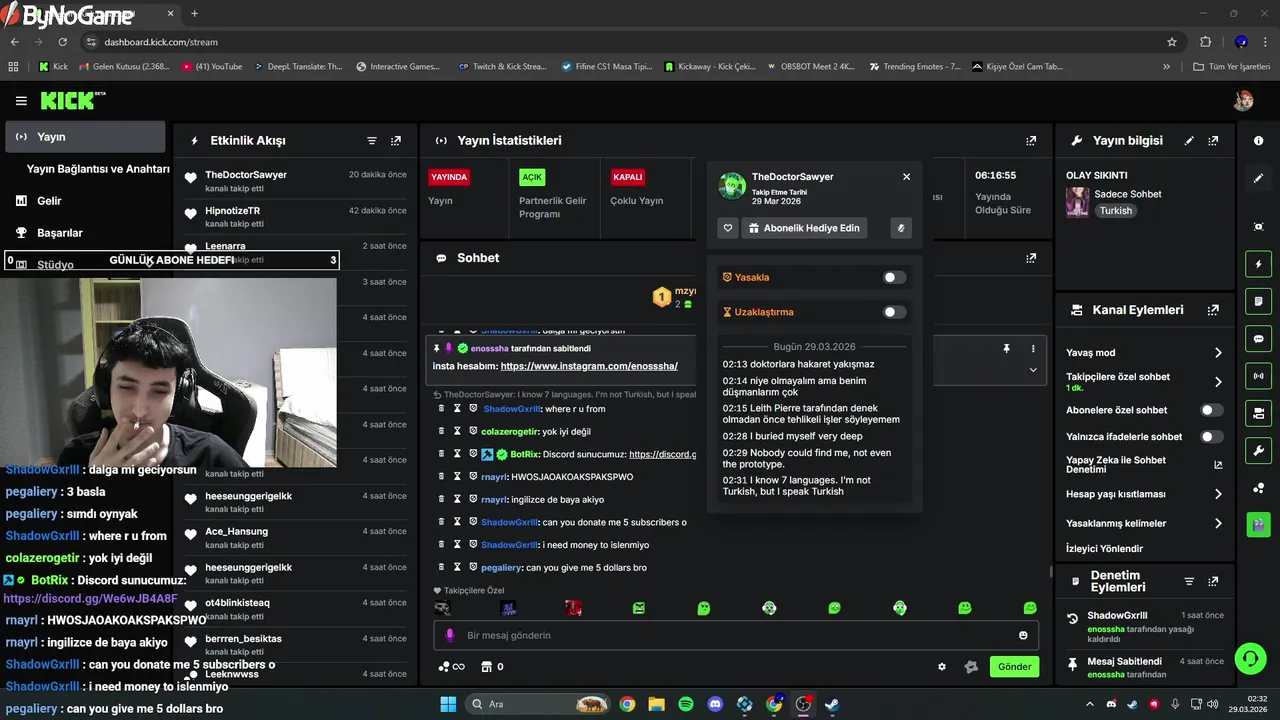Expand Hesap yaşı kısıtlaması settings
This screenshot has height=720, width=1280.
1218,494
